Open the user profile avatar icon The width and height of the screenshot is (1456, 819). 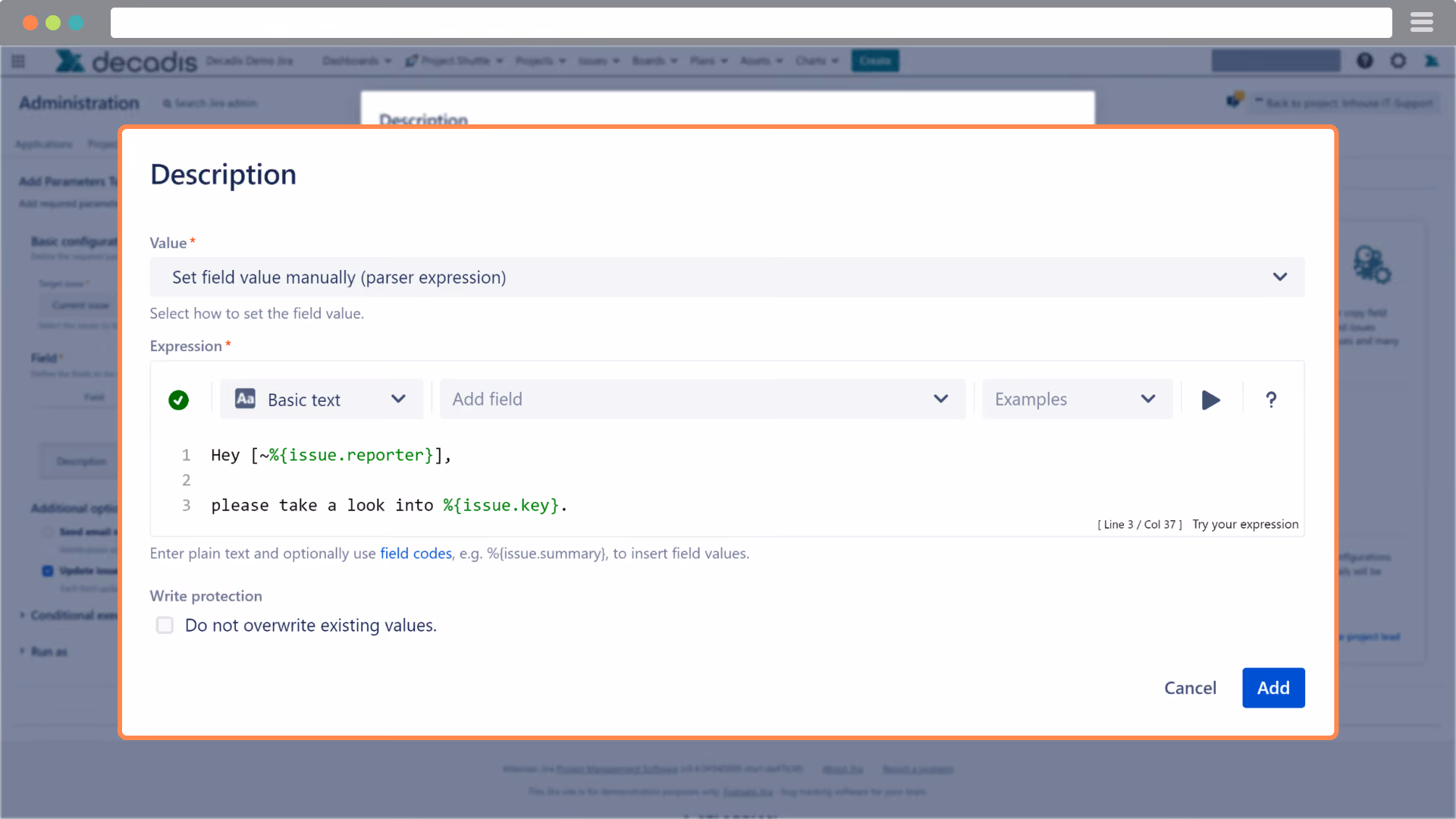1431,61
